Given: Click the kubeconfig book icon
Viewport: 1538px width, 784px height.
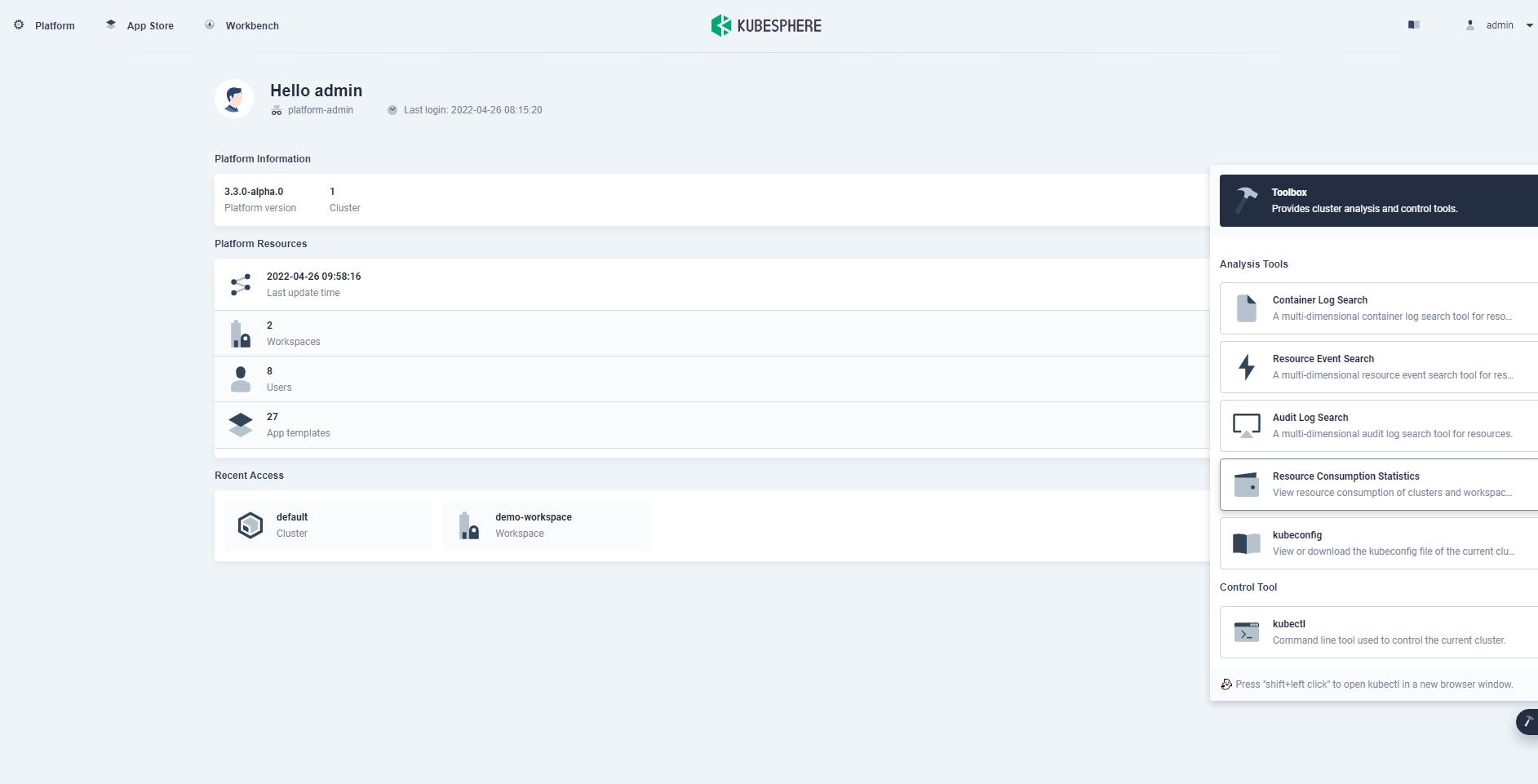Looking at the screenshot, I should click(x=1247, y=543).
